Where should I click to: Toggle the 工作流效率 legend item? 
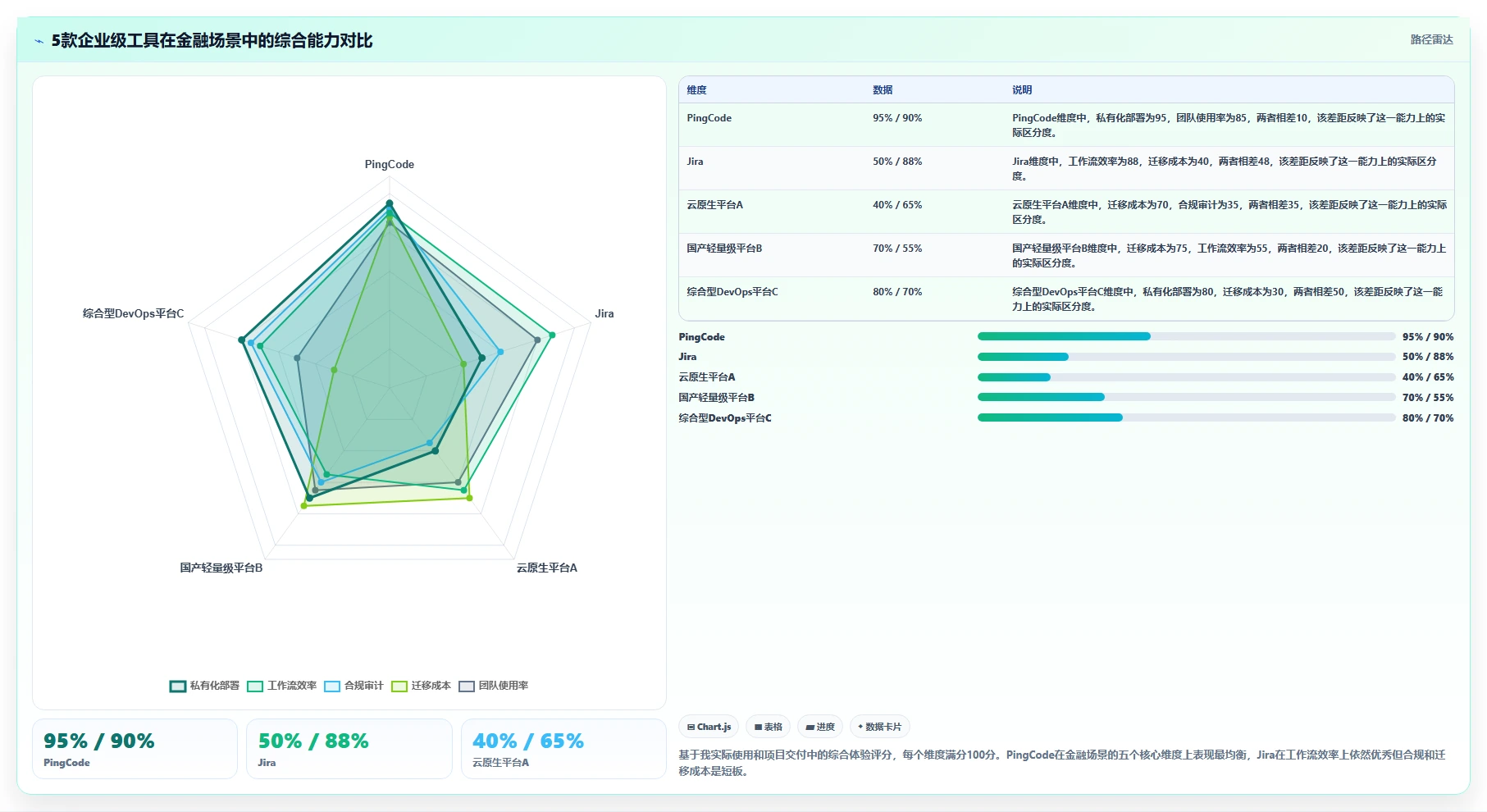pyautogui.click(x=282, y=686)
